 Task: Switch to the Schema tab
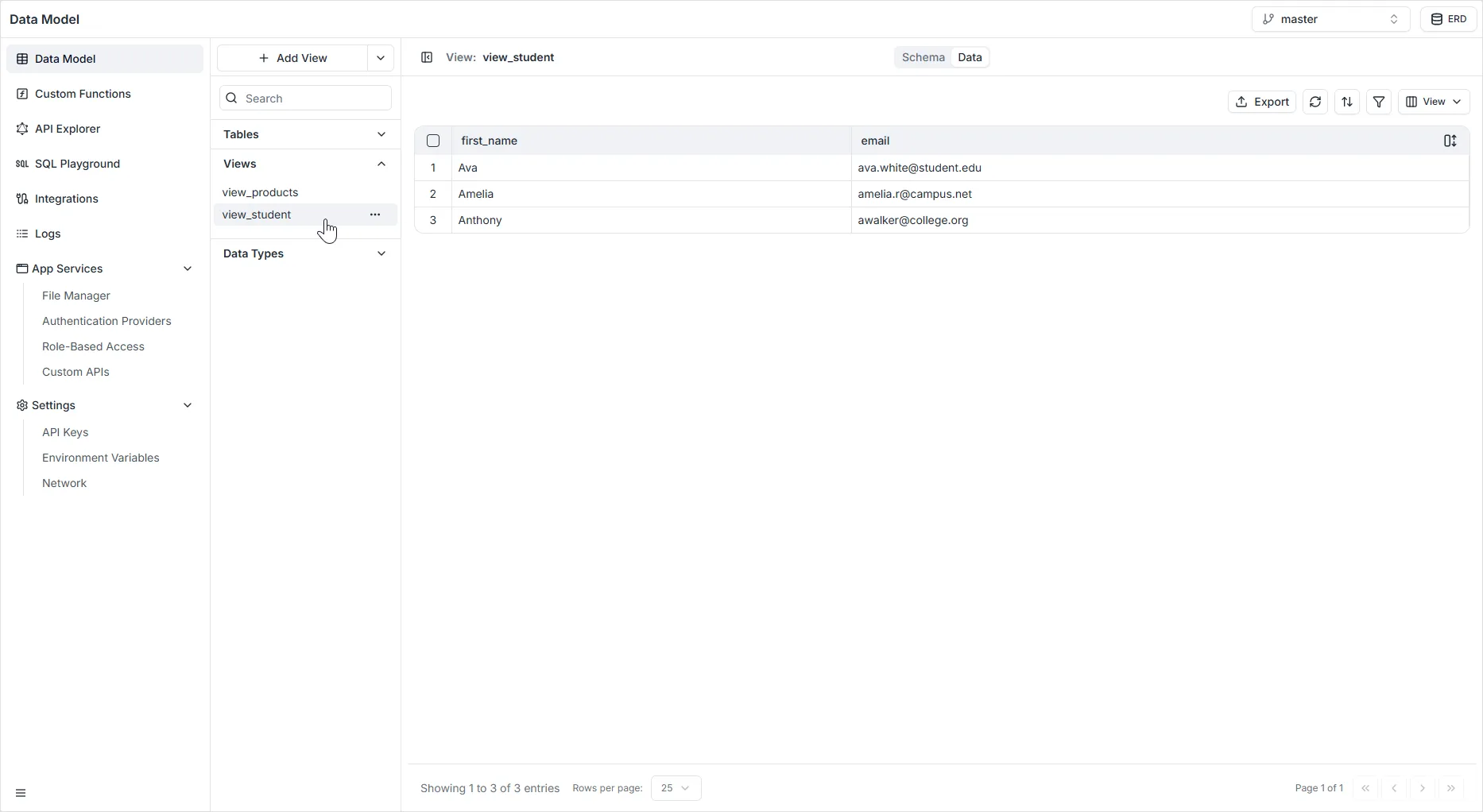point(923,57)
